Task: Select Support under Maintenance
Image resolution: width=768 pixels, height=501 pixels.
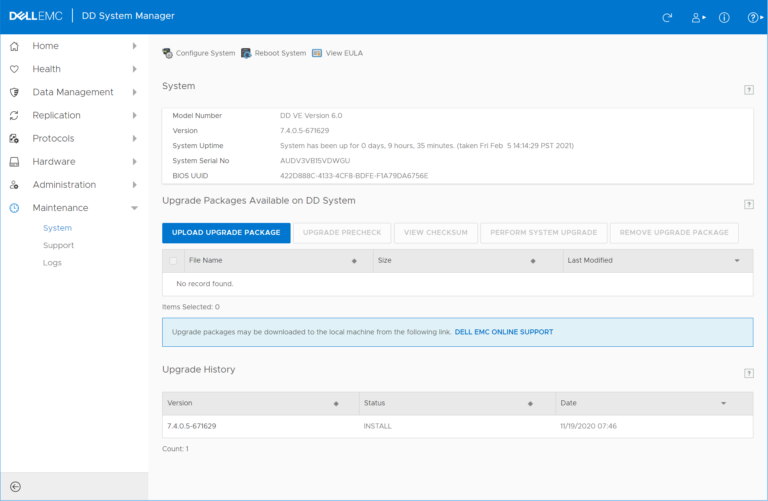Action: pos(58,245)
